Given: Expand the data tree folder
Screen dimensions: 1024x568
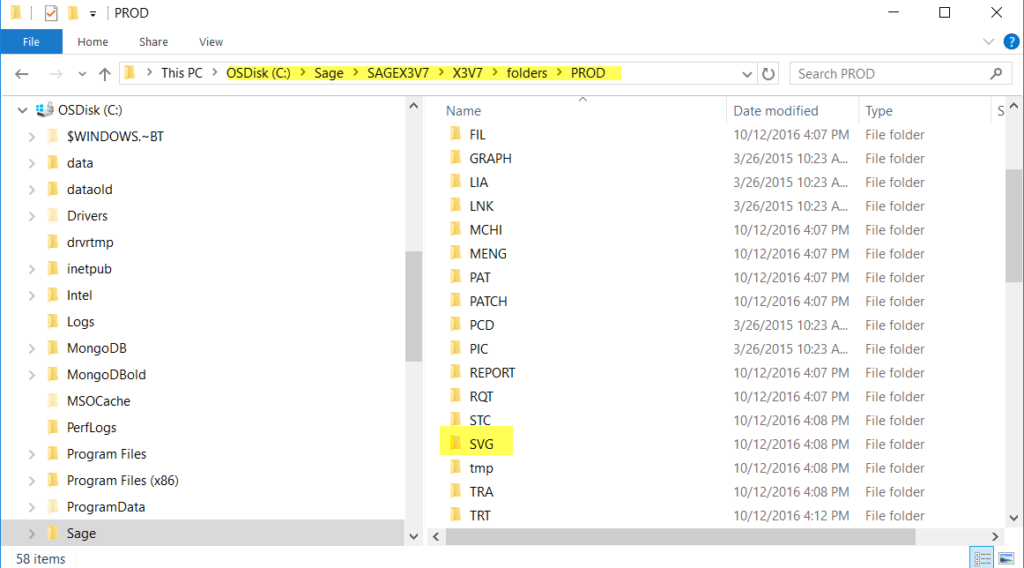Looking at the screenshot, I should coord(31,163).
